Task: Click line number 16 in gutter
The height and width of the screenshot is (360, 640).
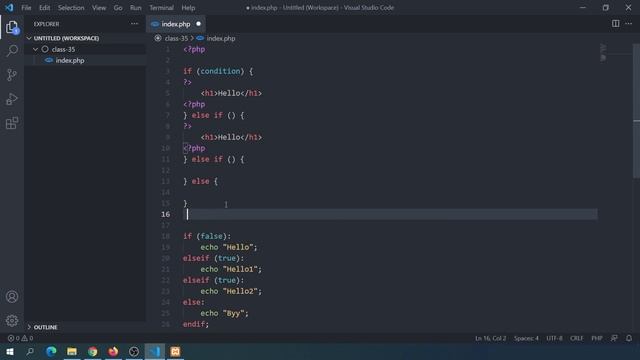Action: pos(165,214)
